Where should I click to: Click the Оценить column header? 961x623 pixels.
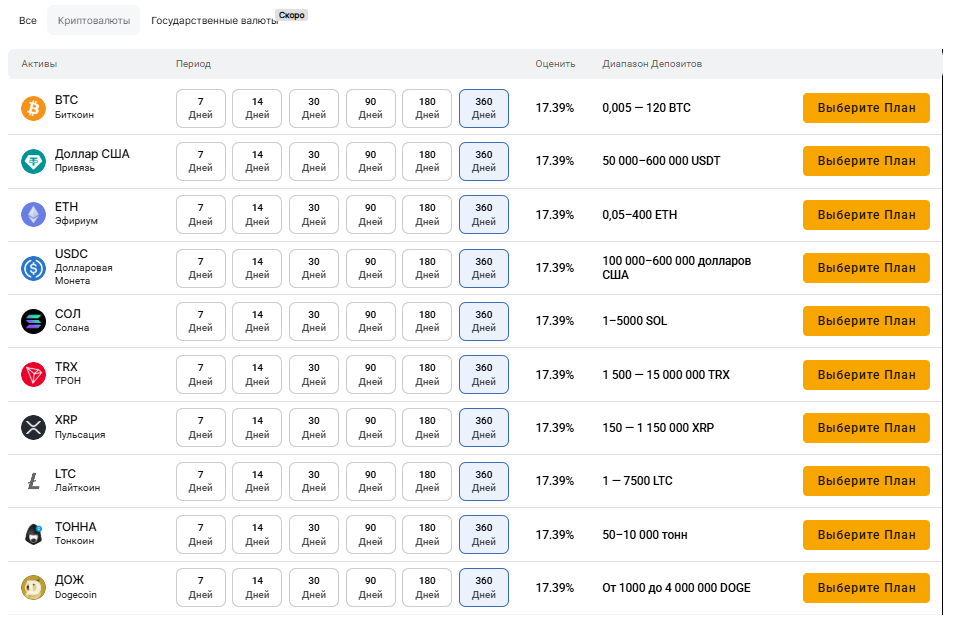[555, 64]
